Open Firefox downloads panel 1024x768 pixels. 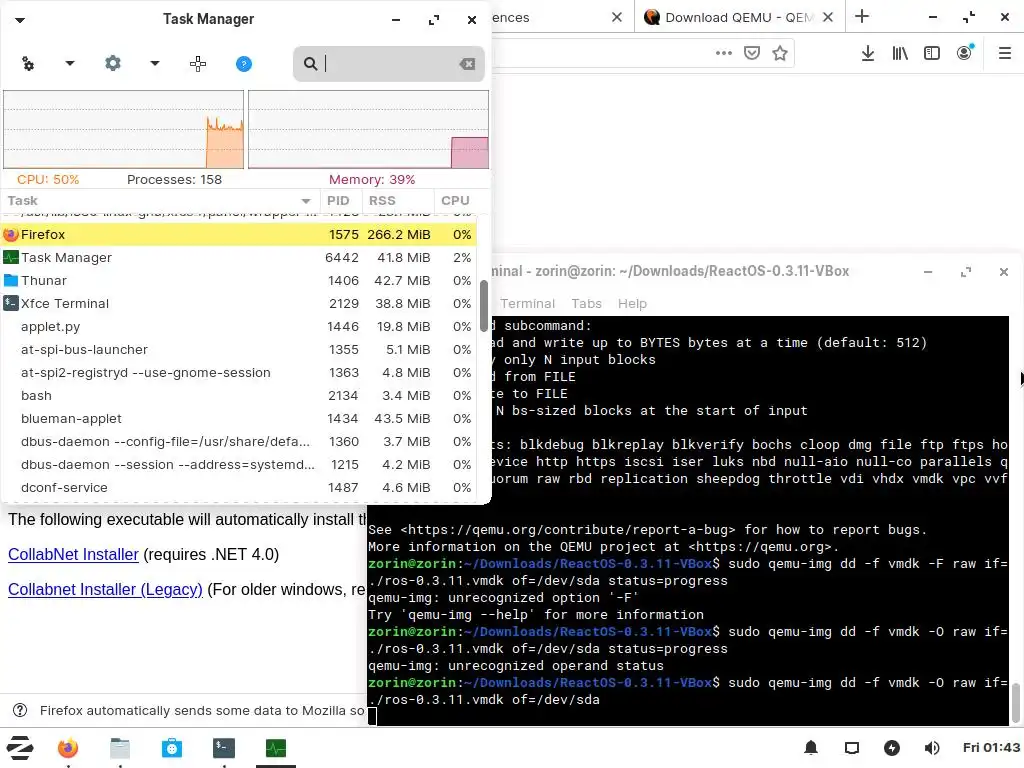[x=867, y=53]
